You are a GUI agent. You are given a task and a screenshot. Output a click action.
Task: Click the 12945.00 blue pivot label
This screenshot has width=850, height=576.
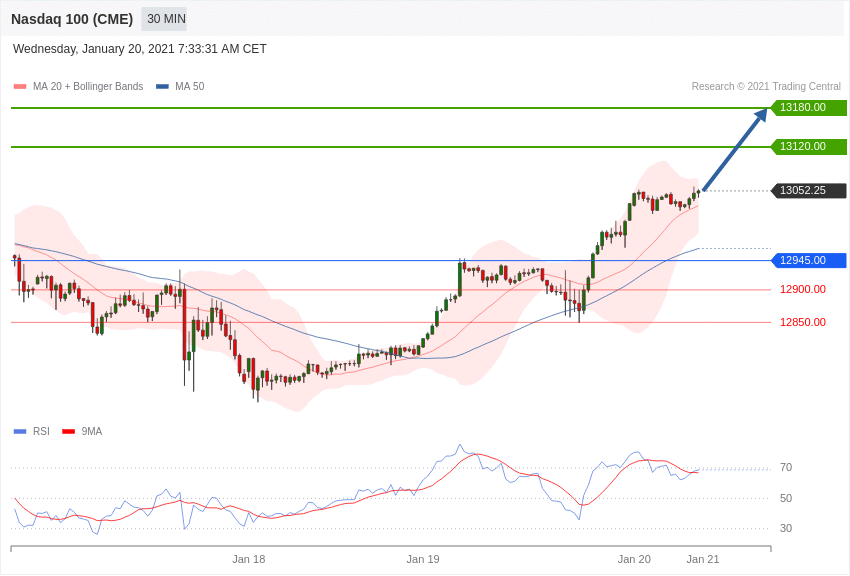tap(808, 260)
